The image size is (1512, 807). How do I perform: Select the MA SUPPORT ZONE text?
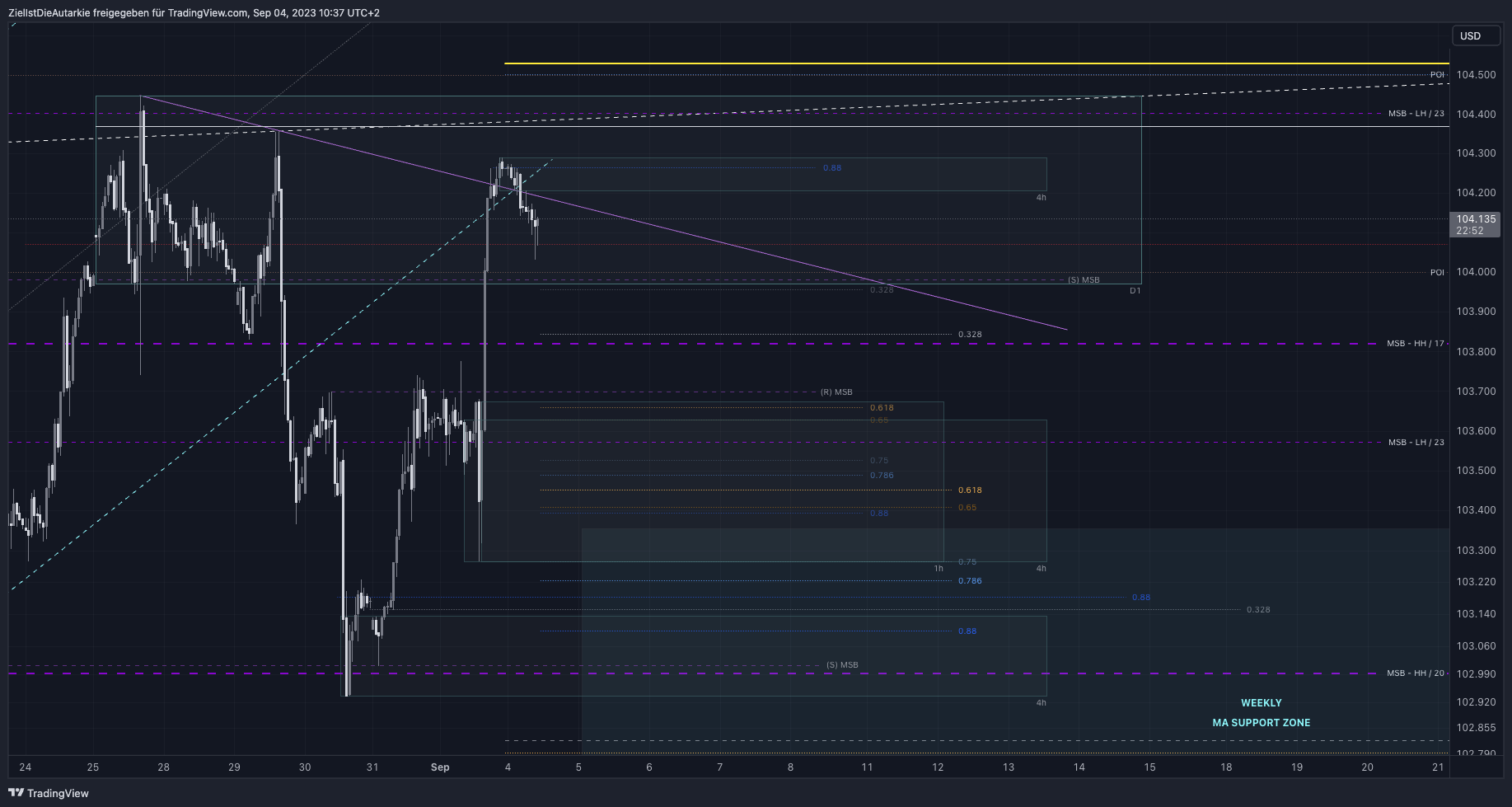pos(1261,723)
